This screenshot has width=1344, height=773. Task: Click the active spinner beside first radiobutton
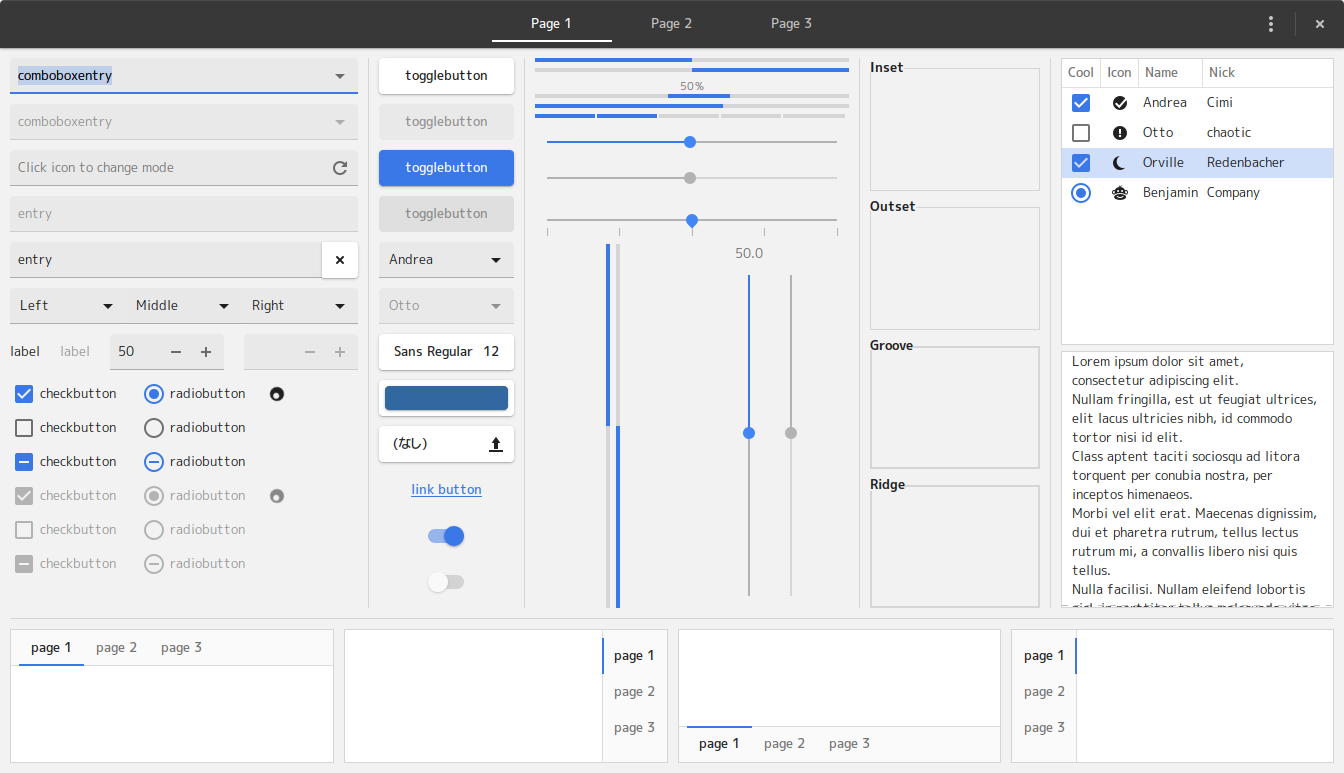tap(277, 394)
